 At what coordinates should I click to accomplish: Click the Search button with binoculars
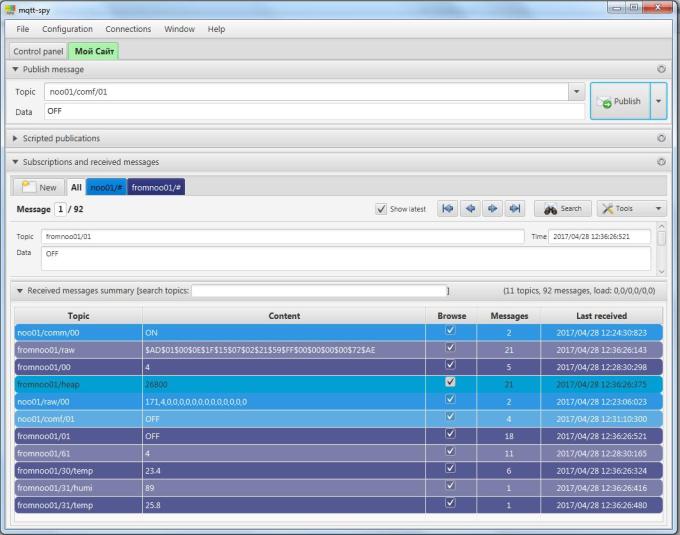[x=563, y=209]
